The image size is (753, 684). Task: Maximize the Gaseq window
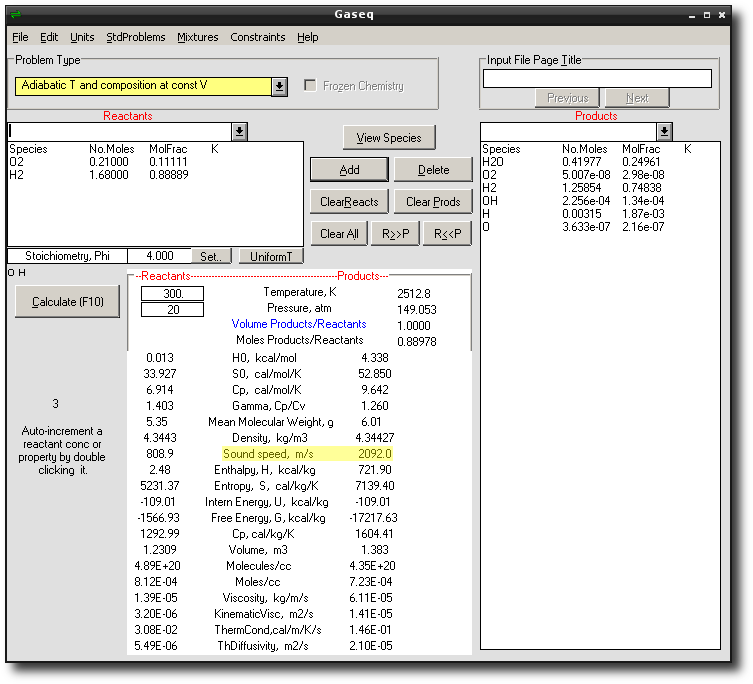tap(707, 15)
